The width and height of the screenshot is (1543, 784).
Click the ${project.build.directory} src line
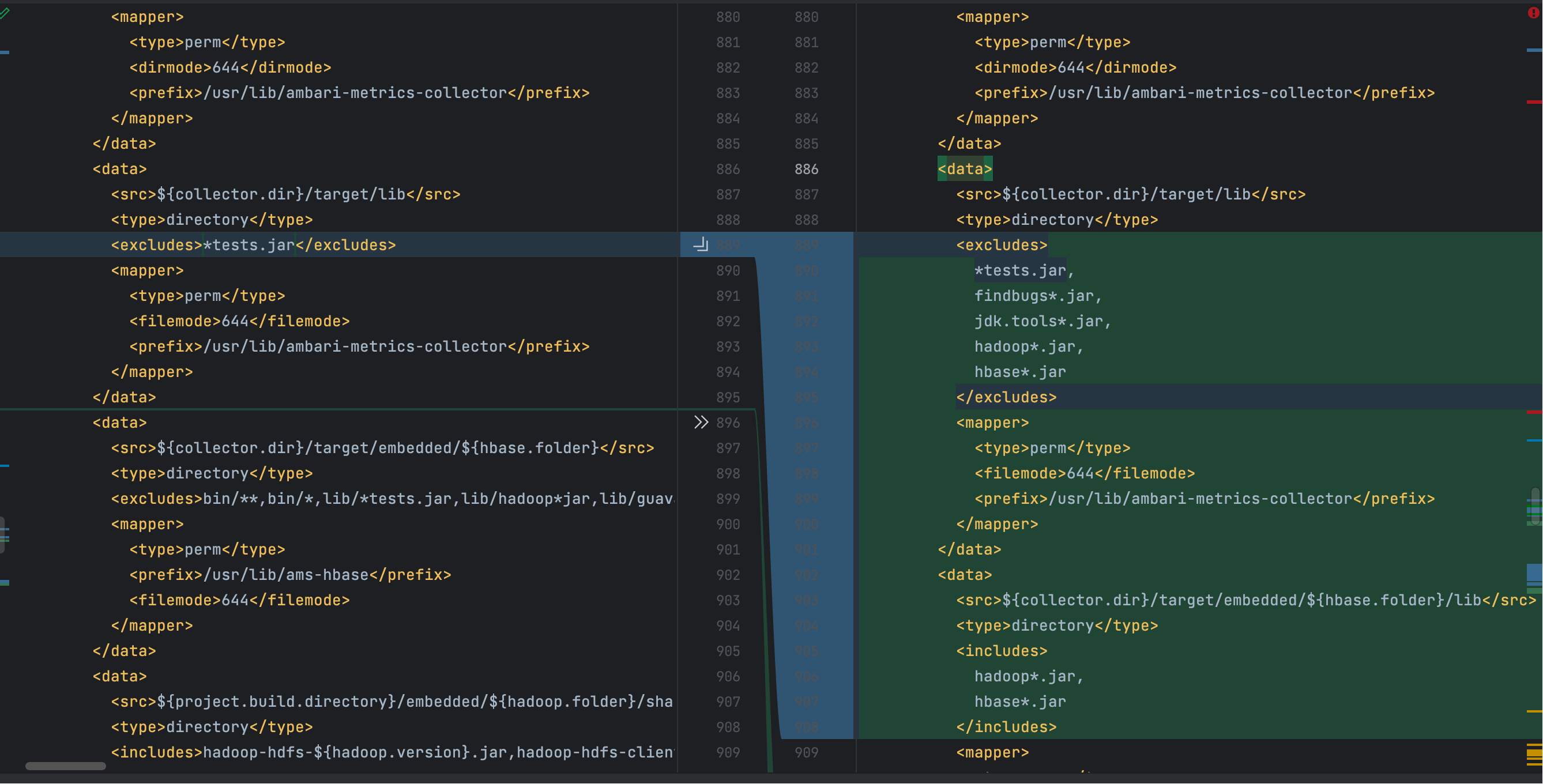click(392, 702)
